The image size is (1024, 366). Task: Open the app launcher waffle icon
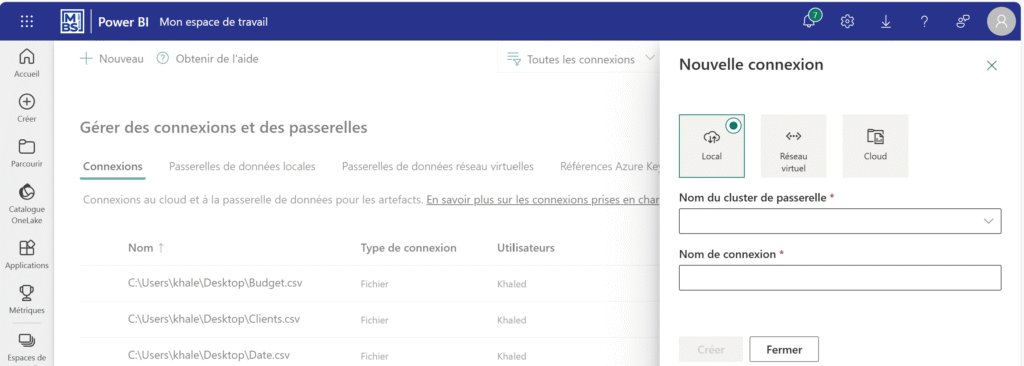click(x=27, y=22)
